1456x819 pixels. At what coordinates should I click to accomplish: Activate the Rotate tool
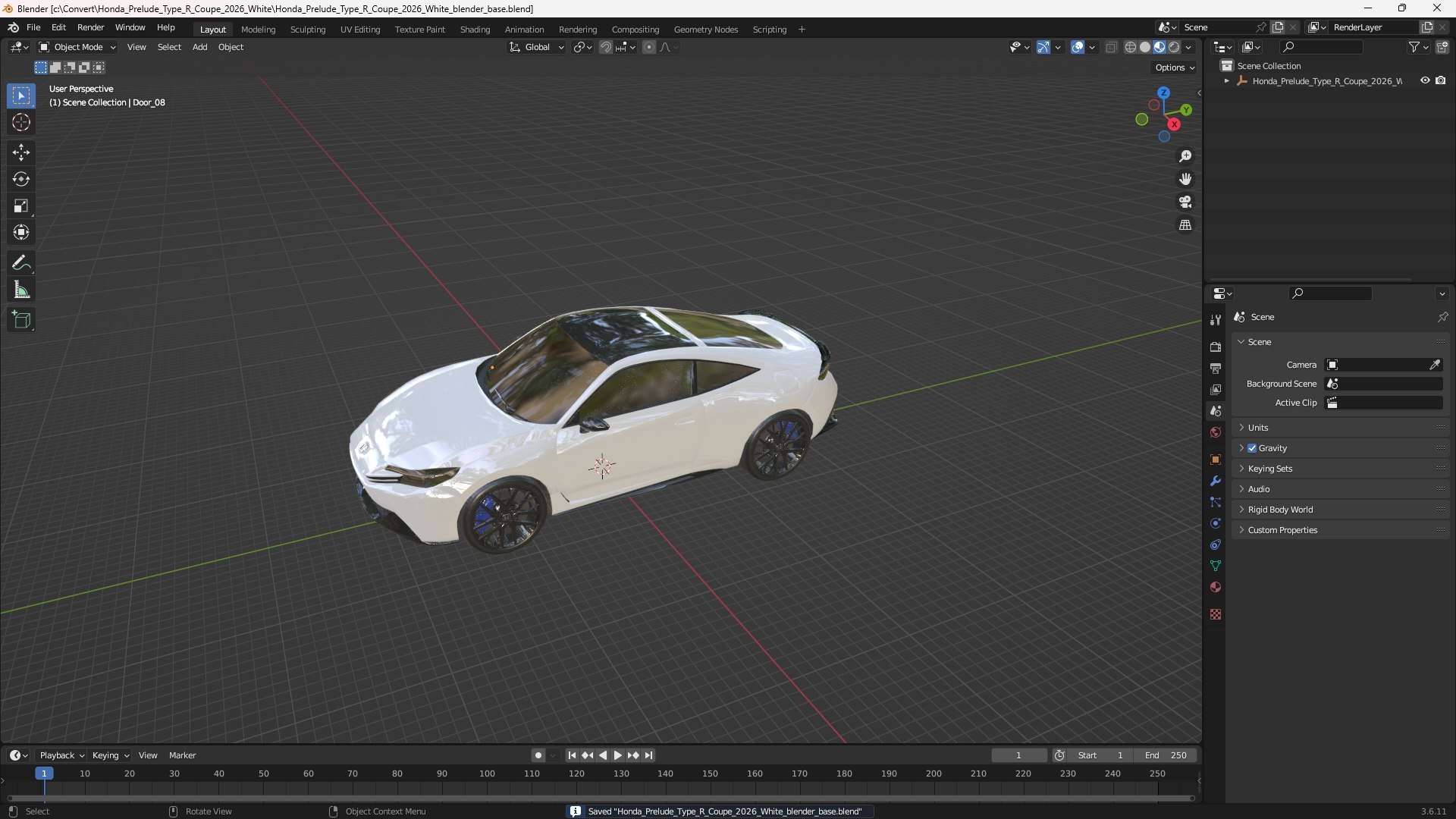click(21, 179)
